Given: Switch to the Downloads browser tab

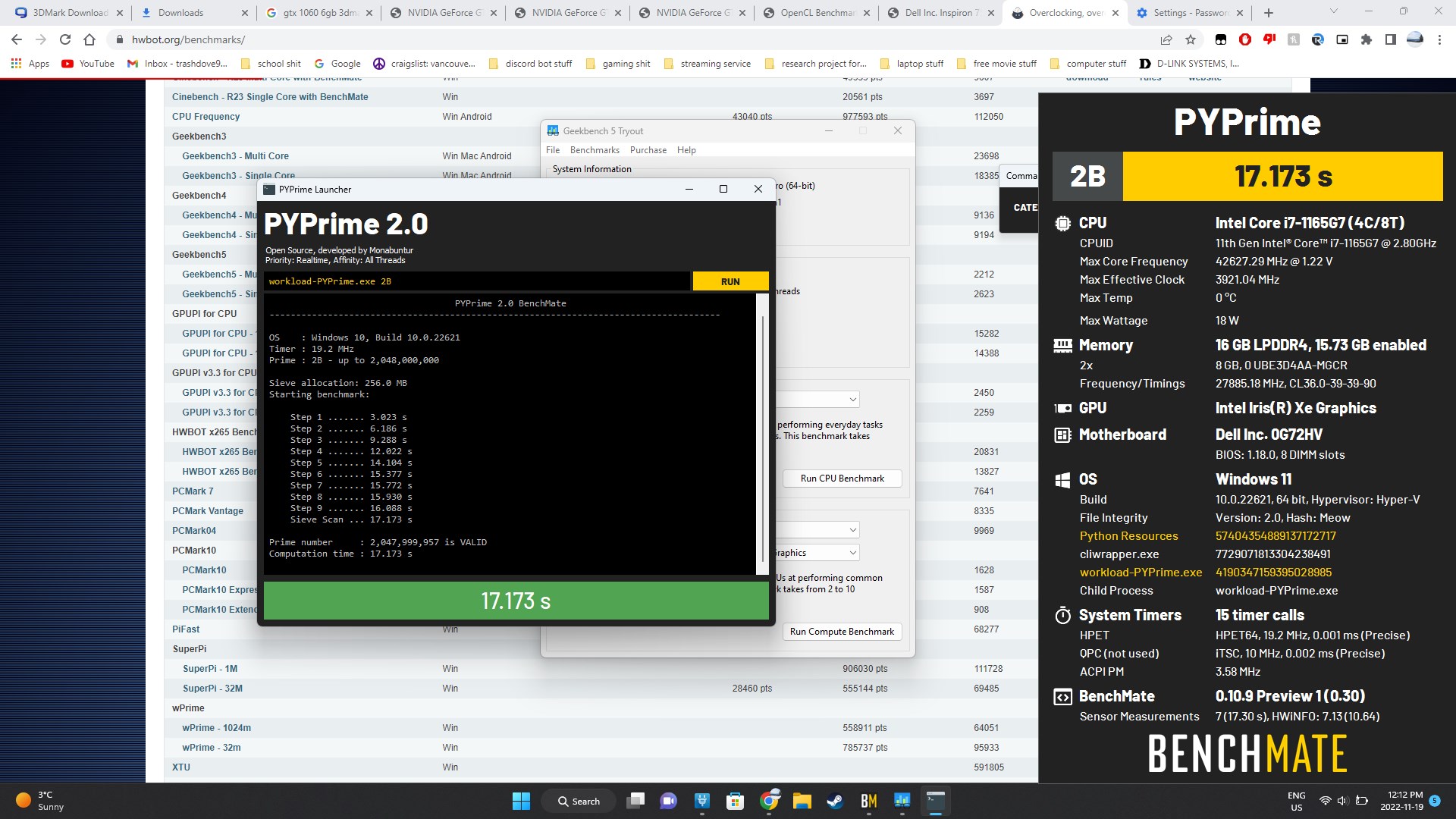Looking at the screenshot, I should [193, 13].
